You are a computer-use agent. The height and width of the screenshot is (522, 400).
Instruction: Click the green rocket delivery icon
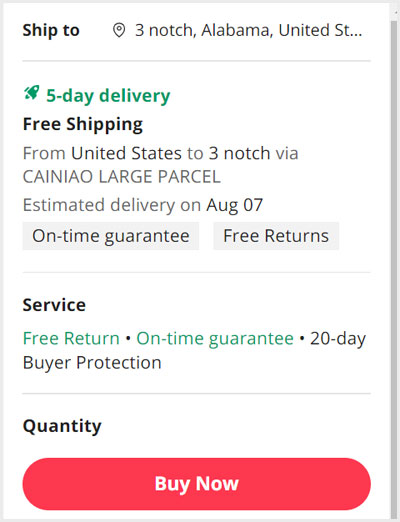click(x=32, y=93)
